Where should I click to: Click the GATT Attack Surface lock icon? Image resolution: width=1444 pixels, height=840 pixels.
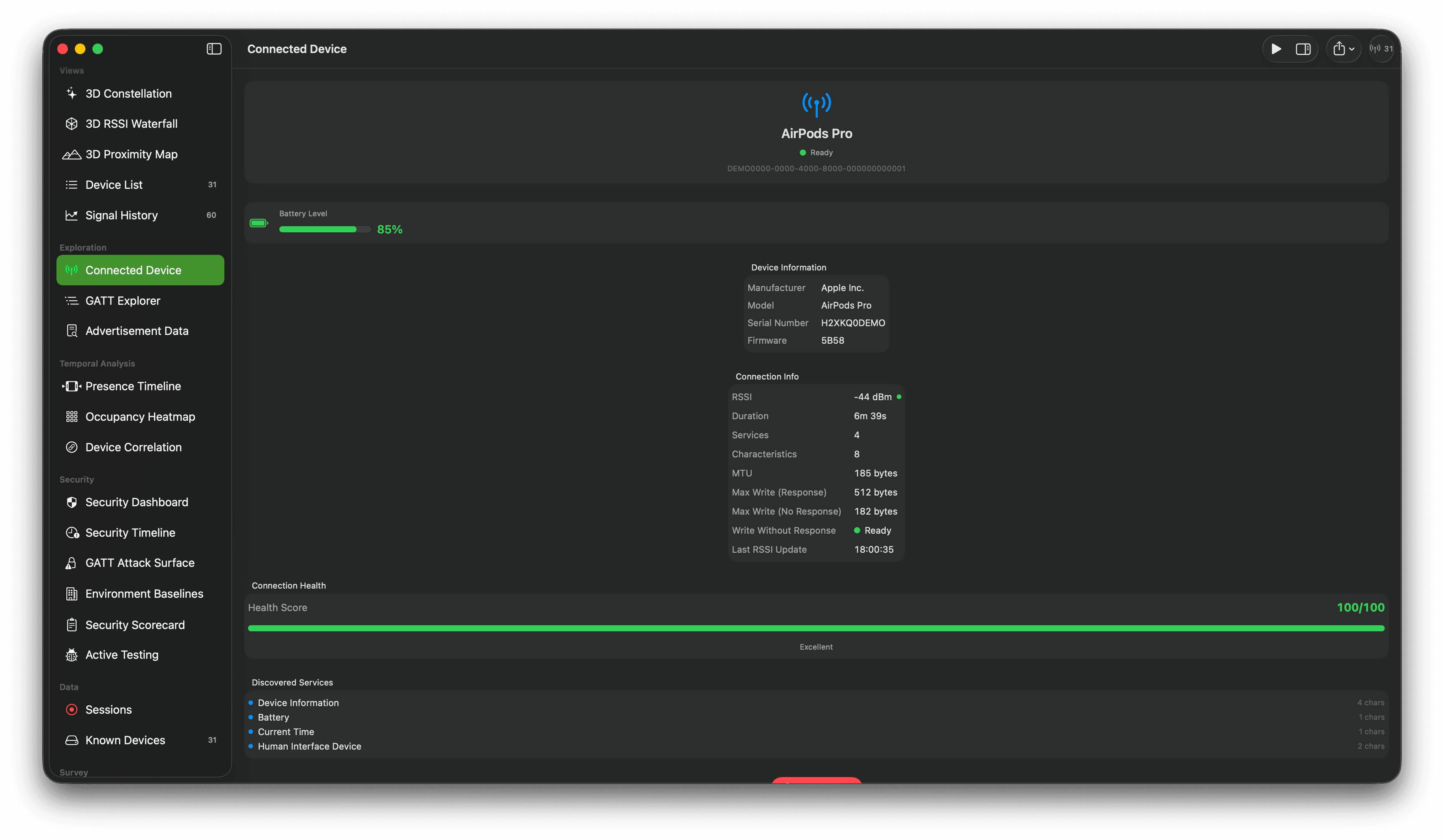pyautogui.click(x=71, y=563)
